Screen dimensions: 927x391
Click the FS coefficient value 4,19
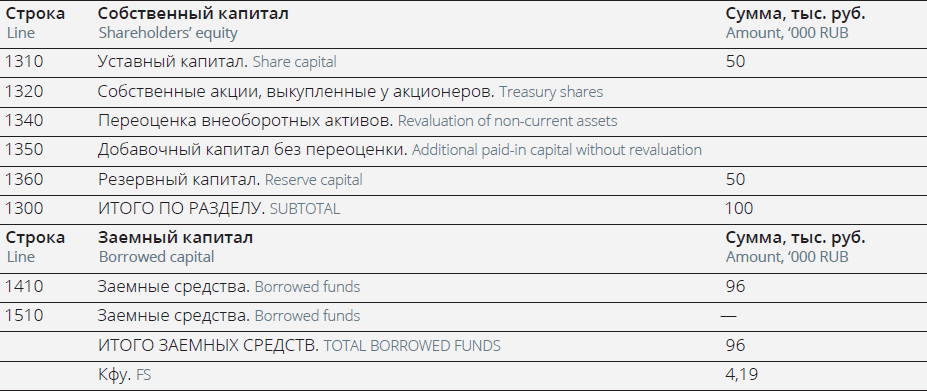click(741, 374)
